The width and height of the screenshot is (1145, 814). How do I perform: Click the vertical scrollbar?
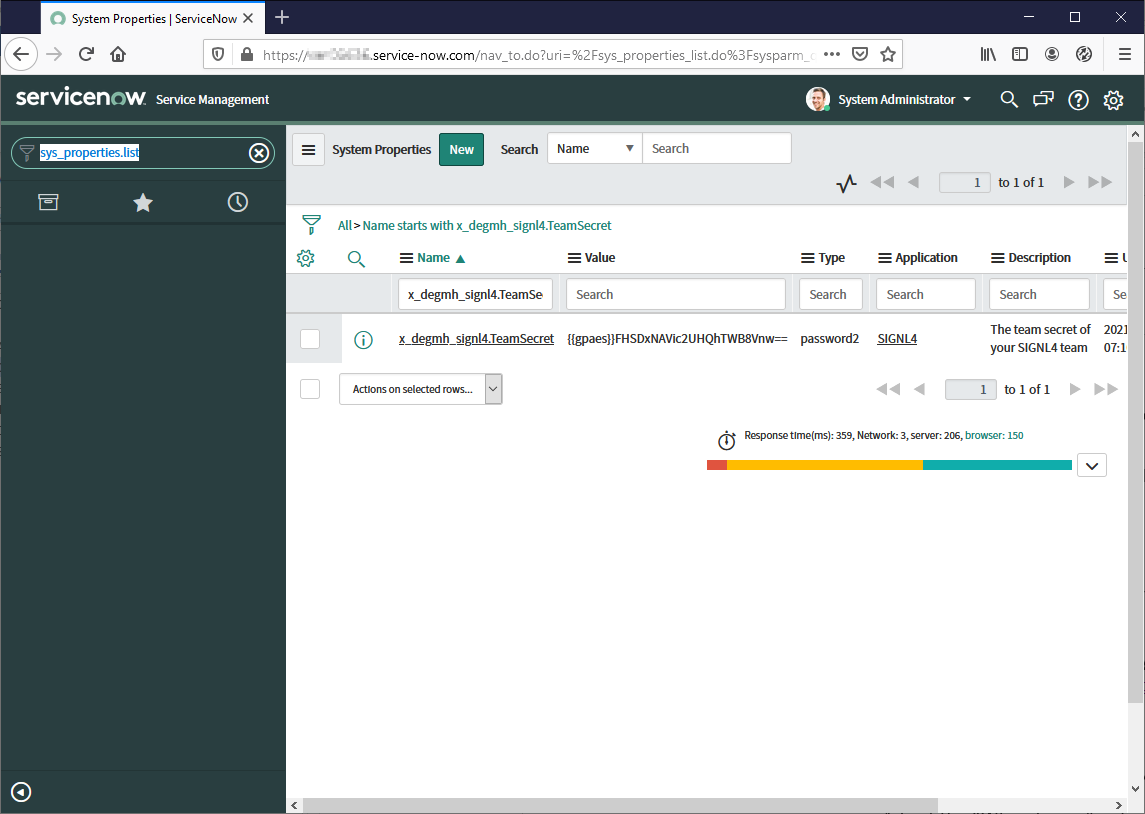click(1135, 420)
